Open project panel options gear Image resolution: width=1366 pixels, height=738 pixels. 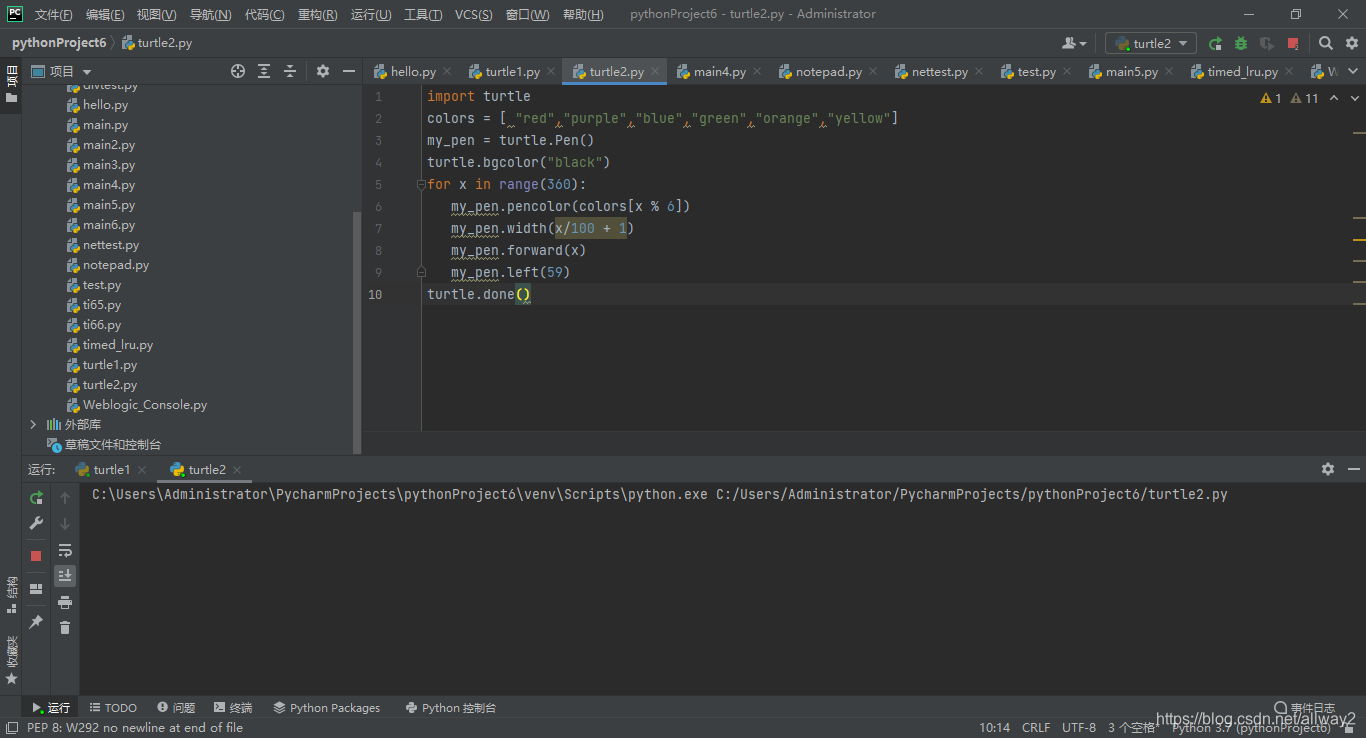coord(323,71)
